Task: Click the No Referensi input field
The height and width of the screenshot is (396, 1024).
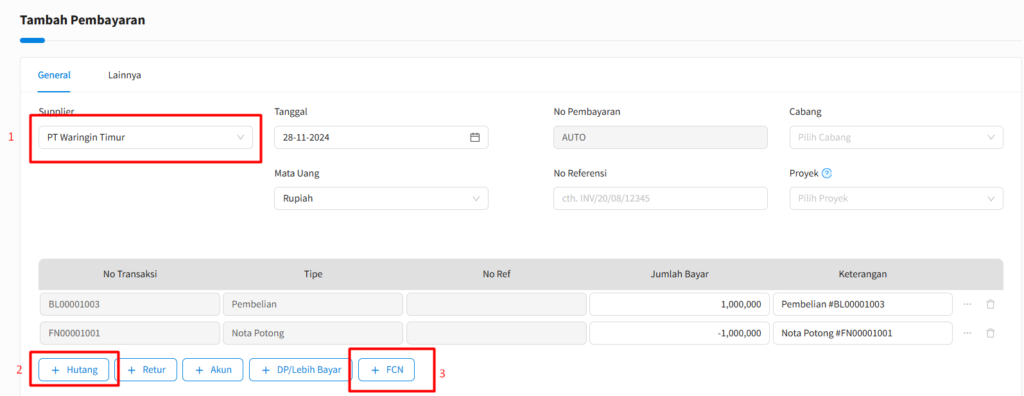Action: [x=660, y=199]
